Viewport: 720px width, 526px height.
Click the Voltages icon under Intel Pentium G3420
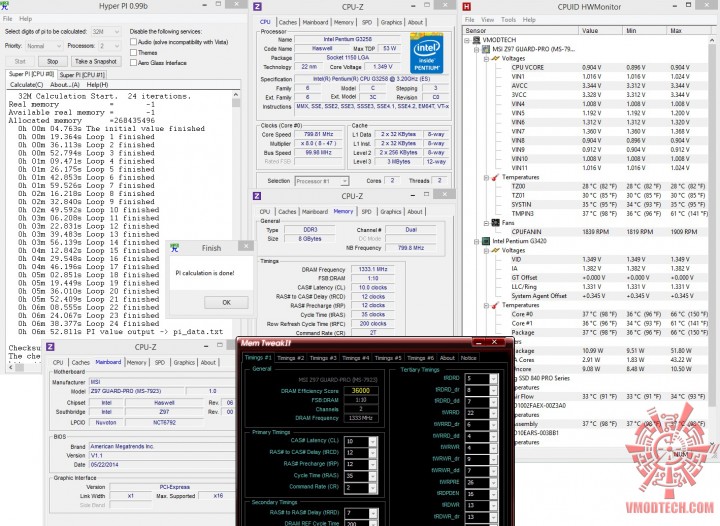(x=495, y=250)
